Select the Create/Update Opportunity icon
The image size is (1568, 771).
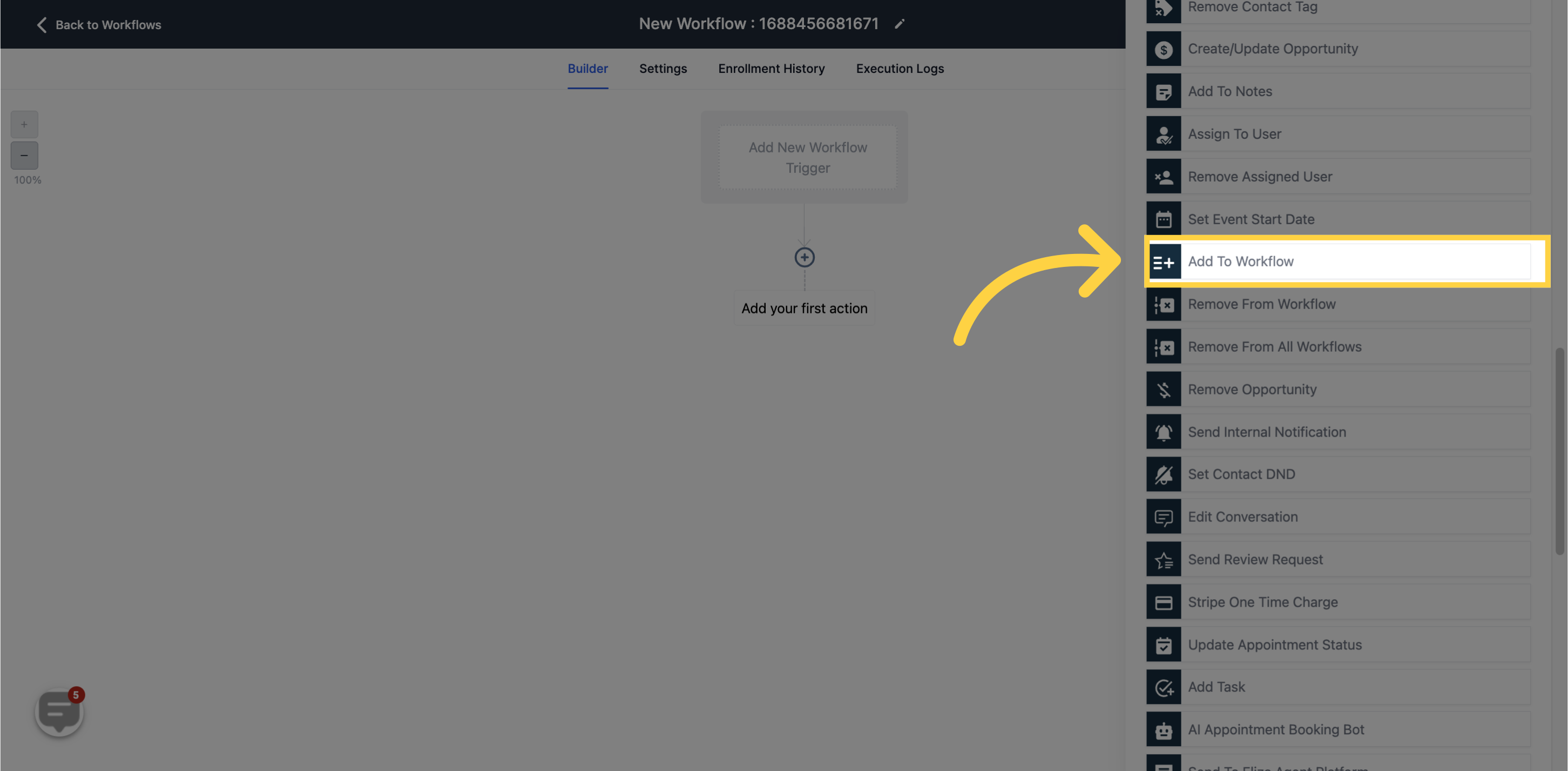click(x=1163, y=48)
